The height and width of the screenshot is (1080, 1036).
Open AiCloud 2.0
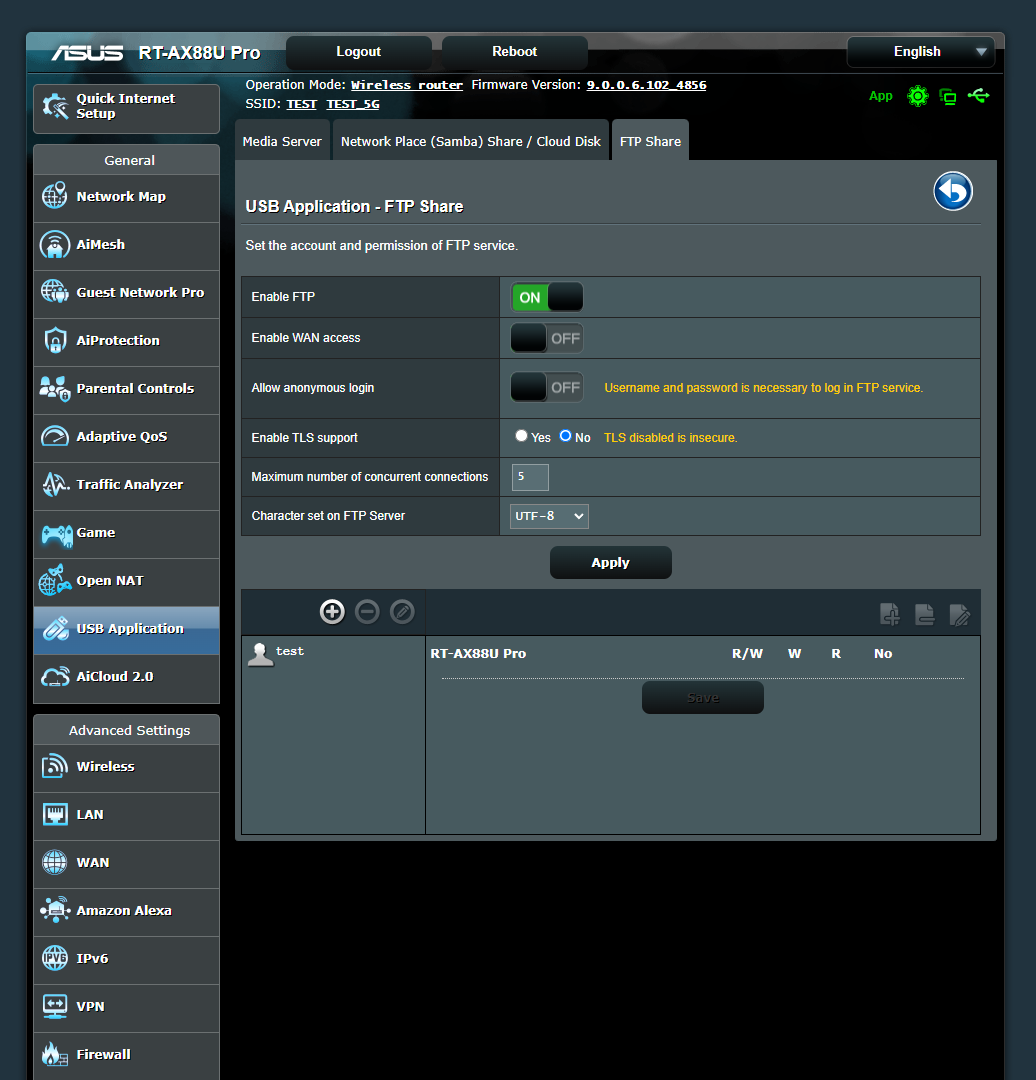[x=126, y=678]
